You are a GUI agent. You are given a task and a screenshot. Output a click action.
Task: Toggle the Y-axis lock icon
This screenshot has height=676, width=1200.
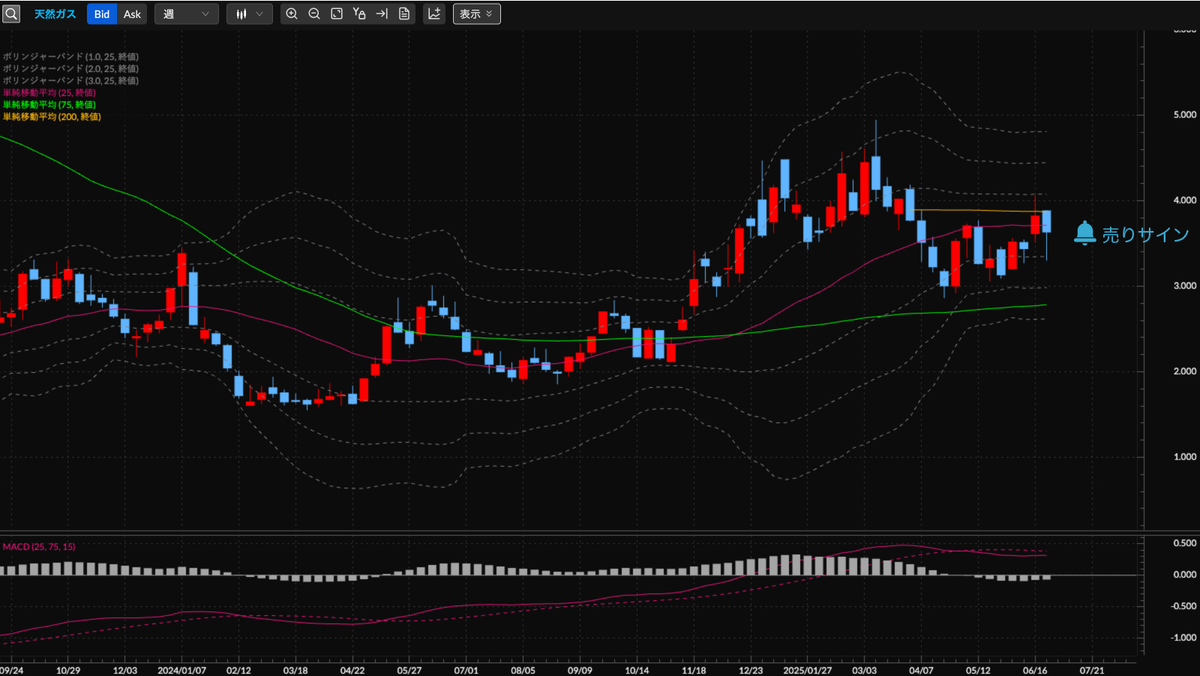[359, 14]
